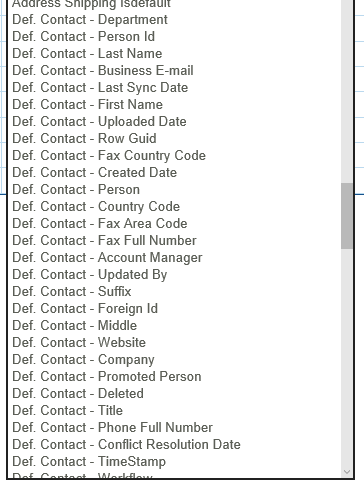Select Def. Contact - Created Date
The height and width of the screenshot is (486, 364).
click(x=174, y=173)
